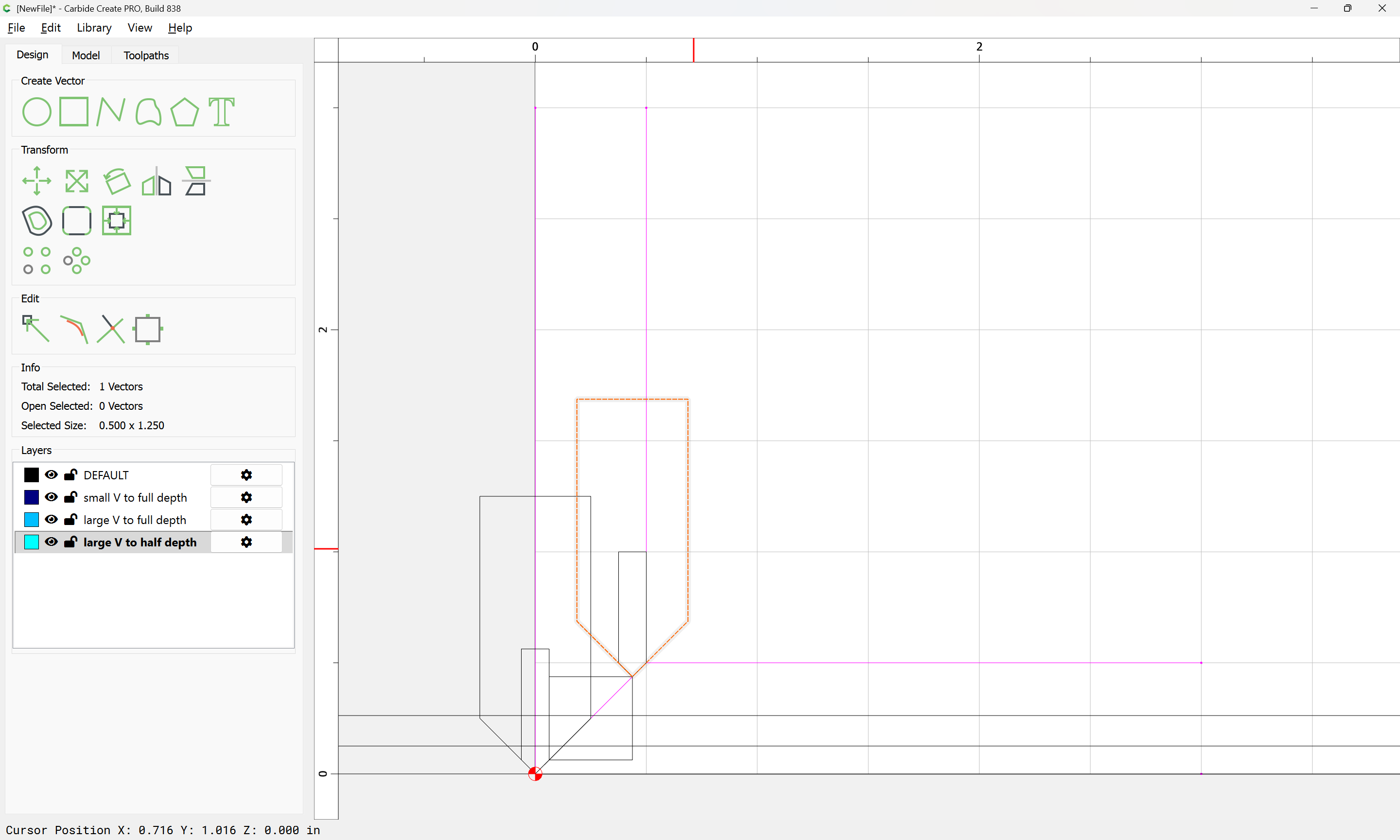Select the Rectangle vector tool
The height and width of the screenshot is (840, 1400).
point(73,111)
